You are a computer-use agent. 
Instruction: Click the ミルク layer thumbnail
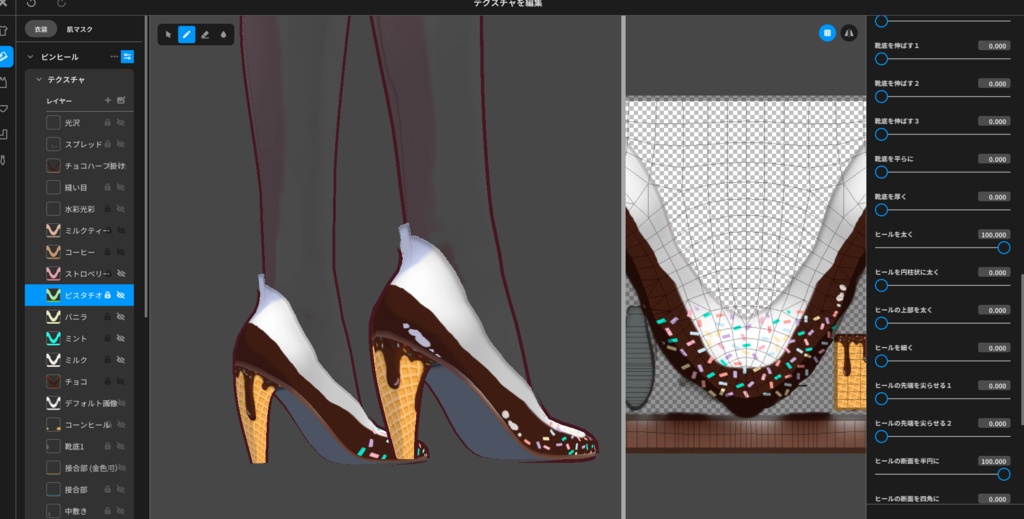[54, 360]
